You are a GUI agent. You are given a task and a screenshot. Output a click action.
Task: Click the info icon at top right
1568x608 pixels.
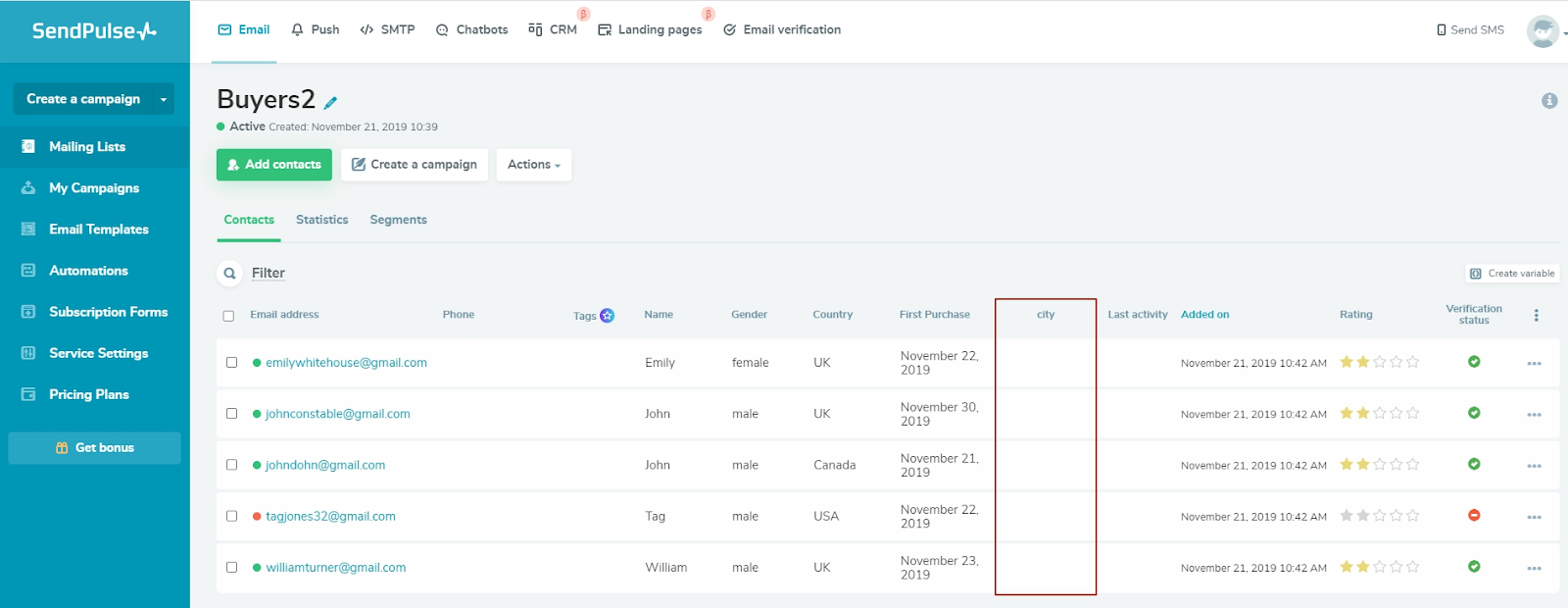coord(1549,101)
